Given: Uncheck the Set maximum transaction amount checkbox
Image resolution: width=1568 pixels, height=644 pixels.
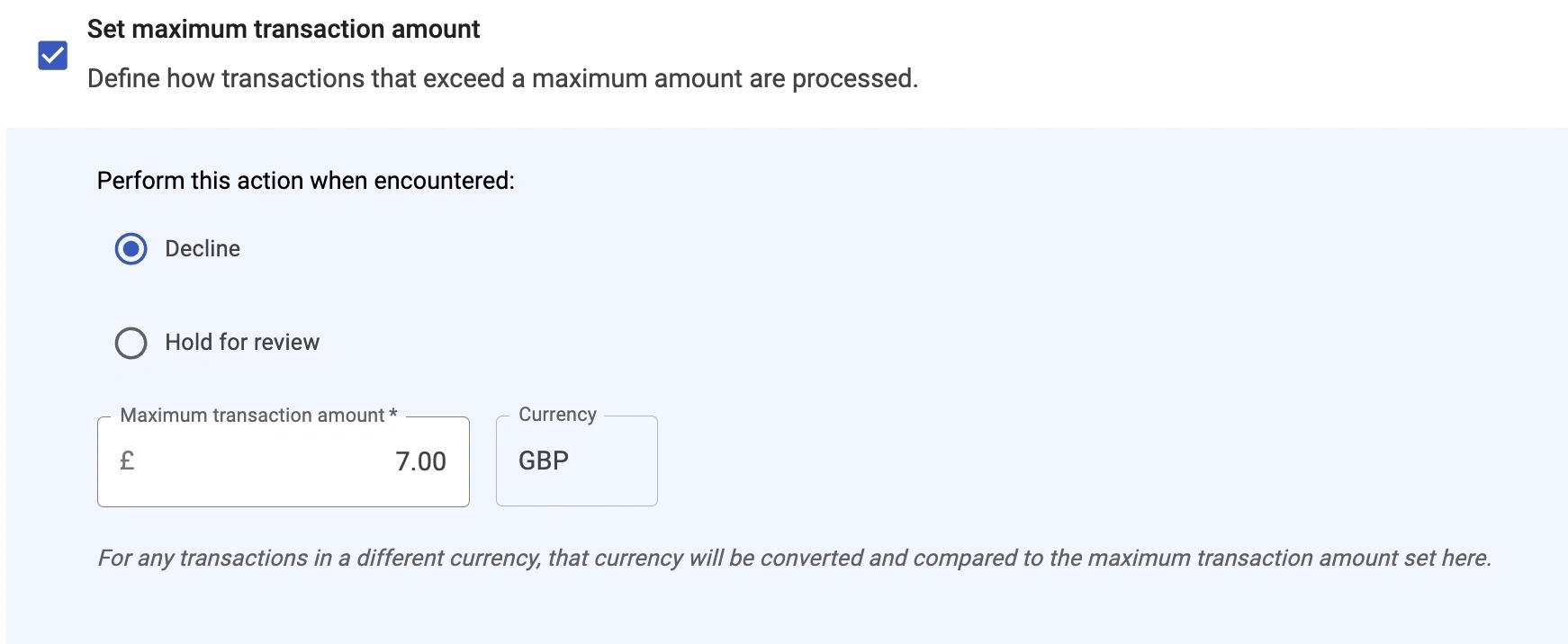Looking at the screenshot, I should pyautogui.click(x=53, y=55).
